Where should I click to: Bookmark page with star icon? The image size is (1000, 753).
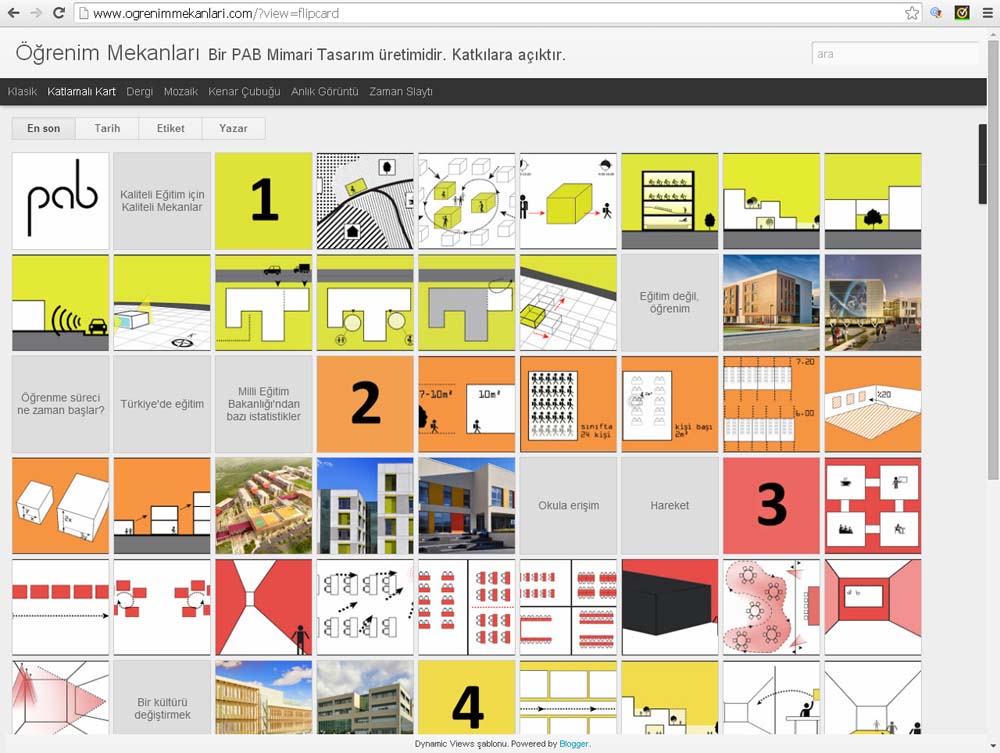(x=912, y=13)
